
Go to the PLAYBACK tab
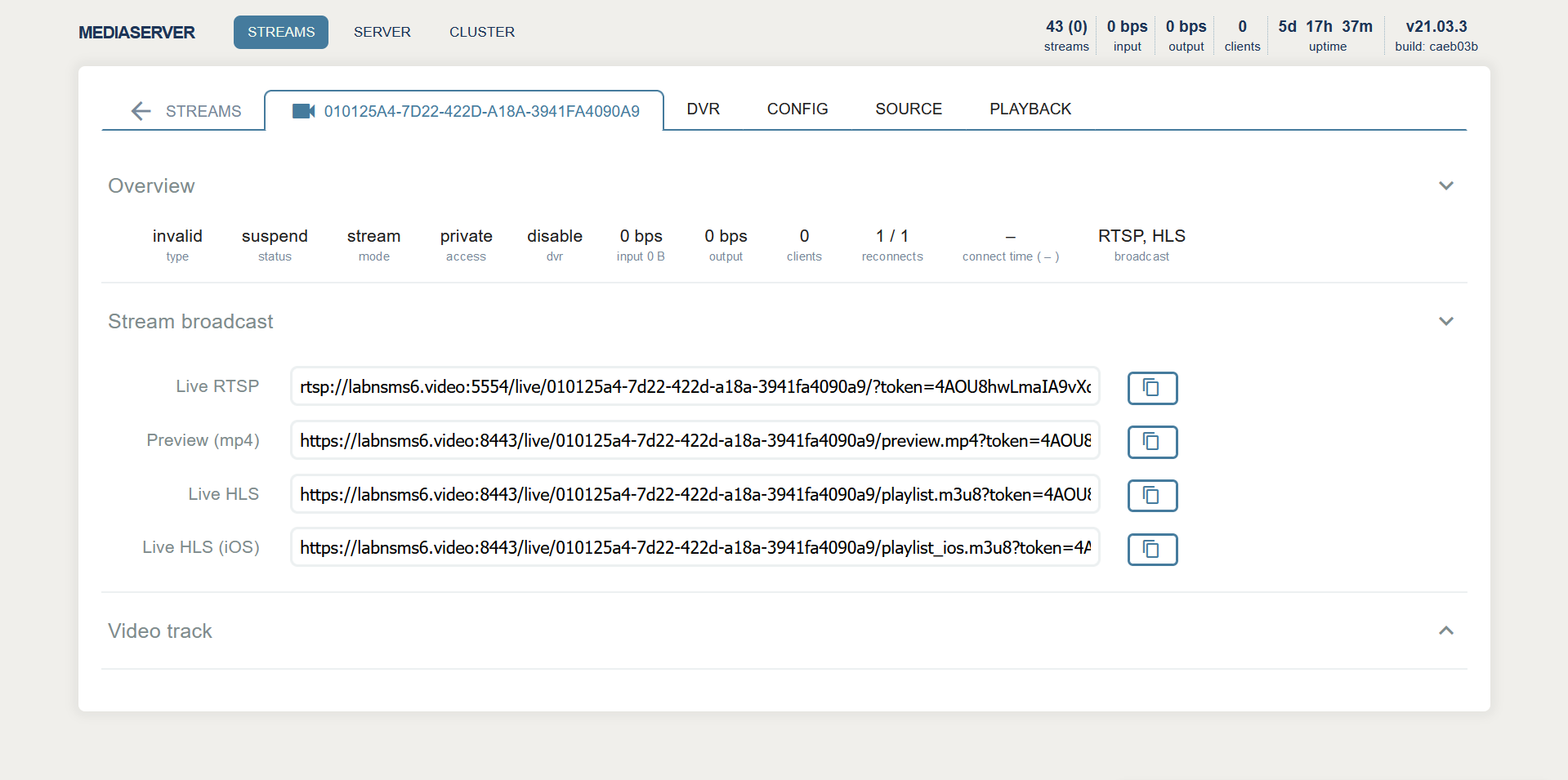click(1030, 109)
